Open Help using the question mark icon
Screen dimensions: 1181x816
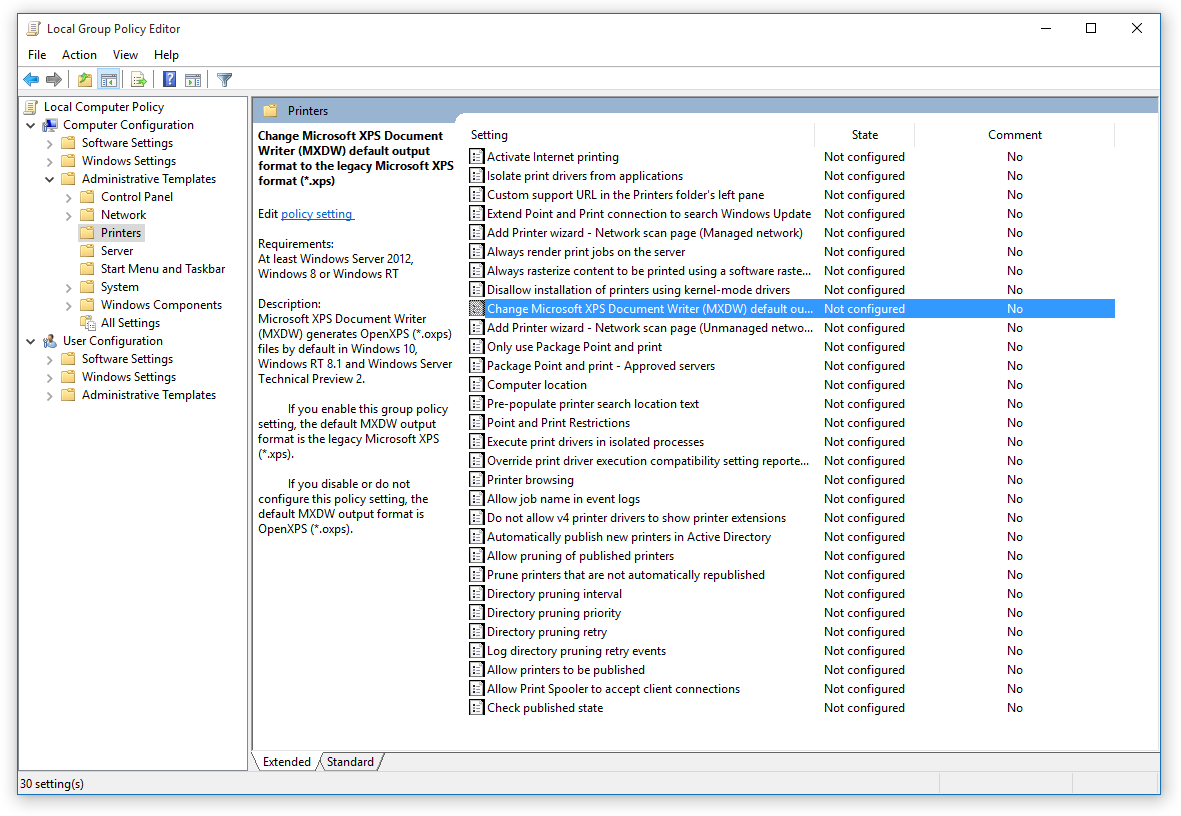coord(169,79)
